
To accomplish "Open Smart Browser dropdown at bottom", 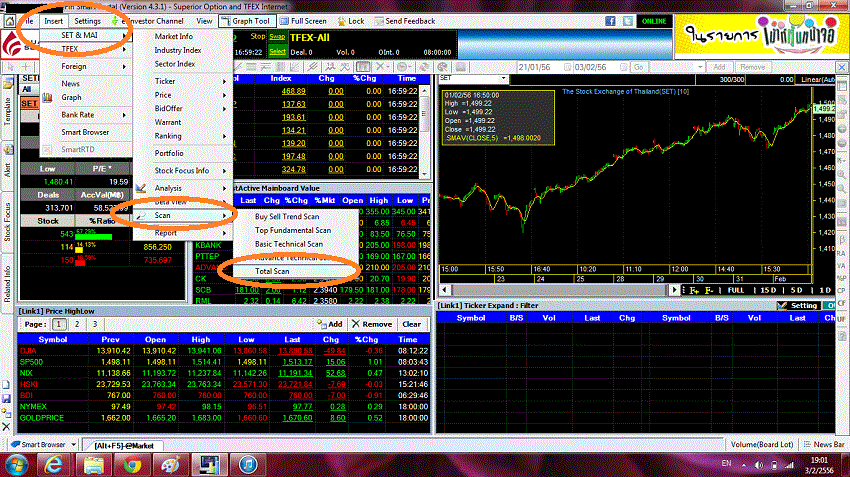I will pyautogui.click(x=73, y=444).
